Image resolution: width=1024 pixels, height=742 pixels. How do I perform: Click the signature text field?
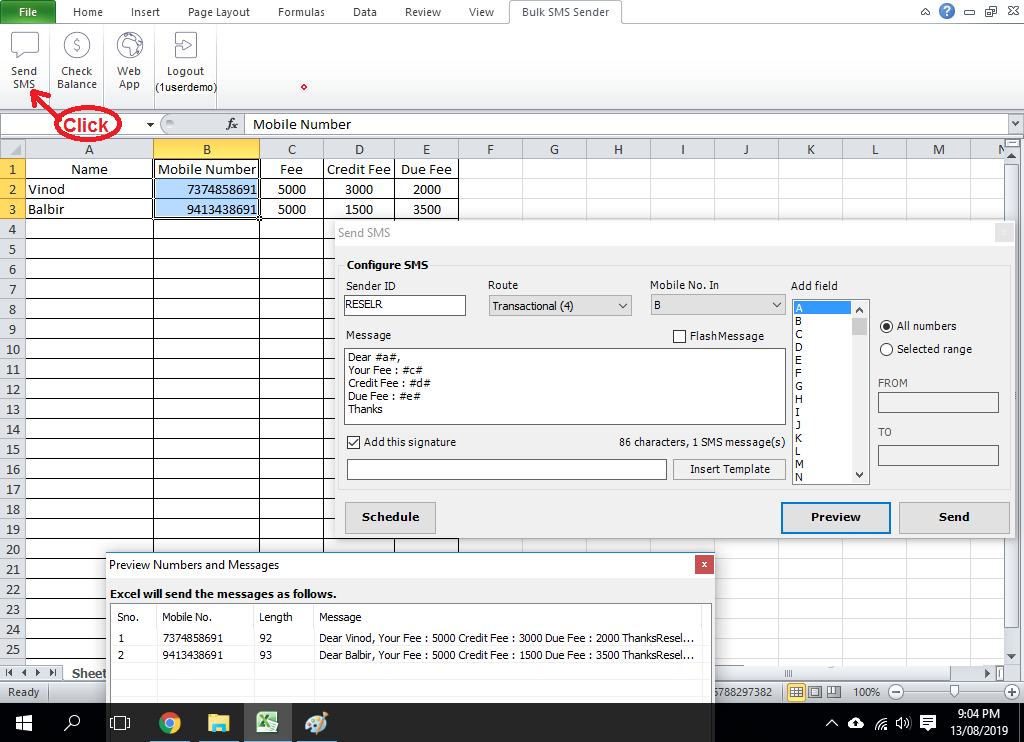click(x=507, y=470)
